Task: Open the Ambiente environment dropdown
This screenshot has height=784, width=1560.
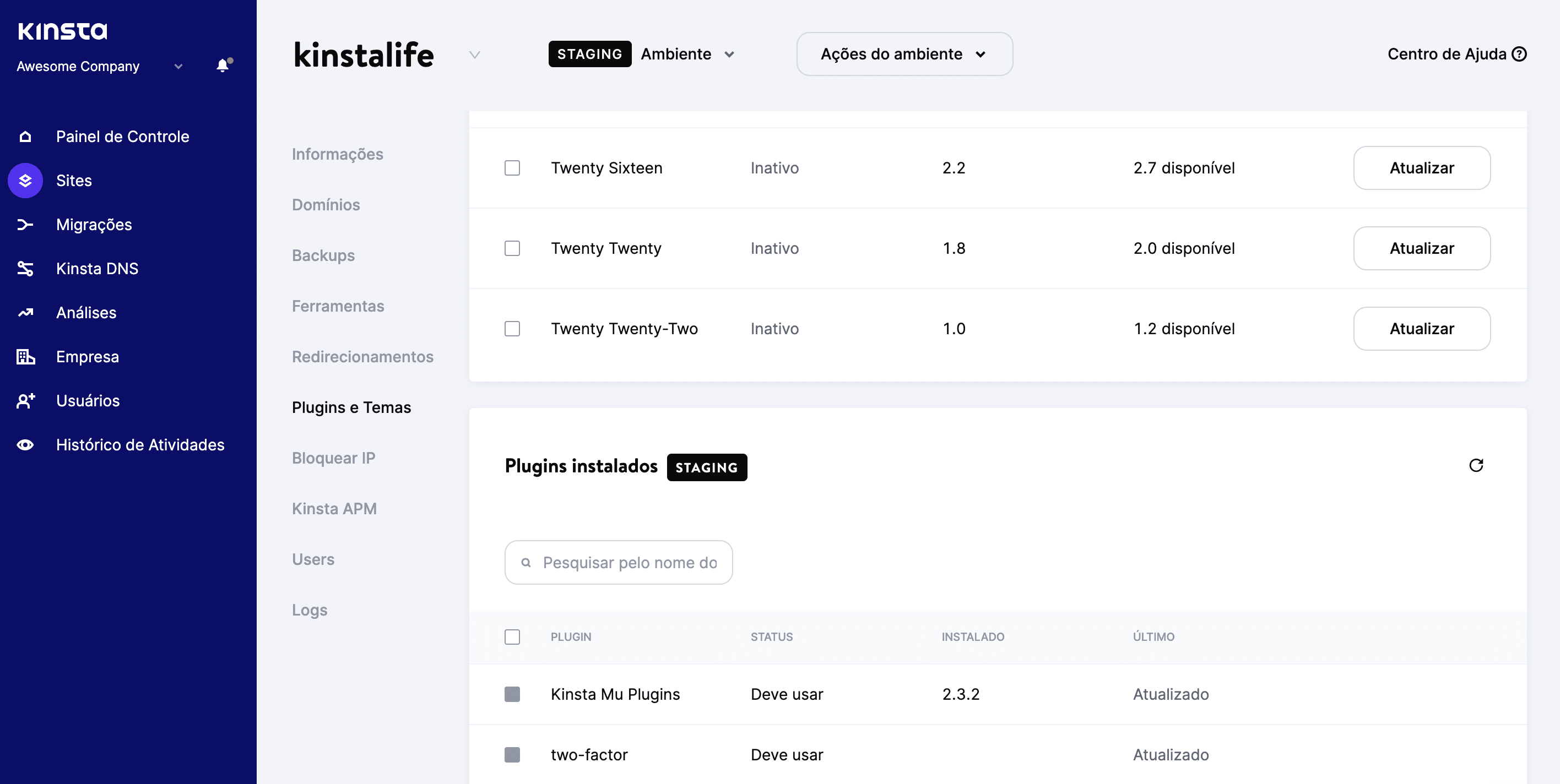Action: click(687, 54)
